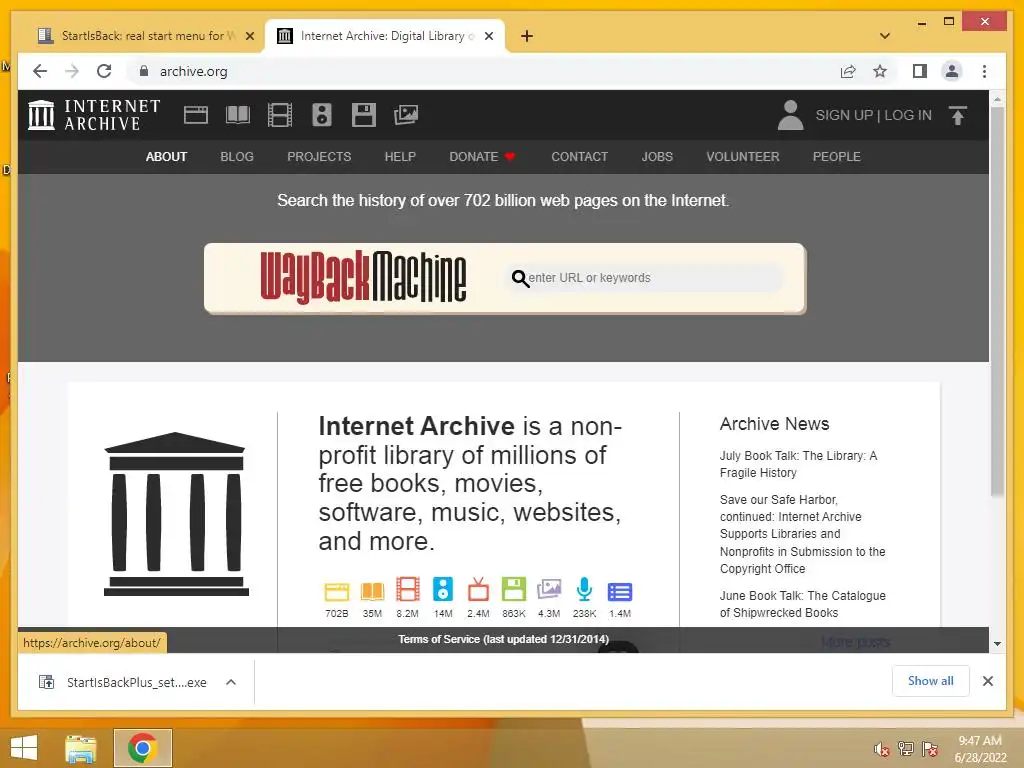Click the SIGN UP link
The height and width of the screenshot is (768, 1024).
point(844,115)
